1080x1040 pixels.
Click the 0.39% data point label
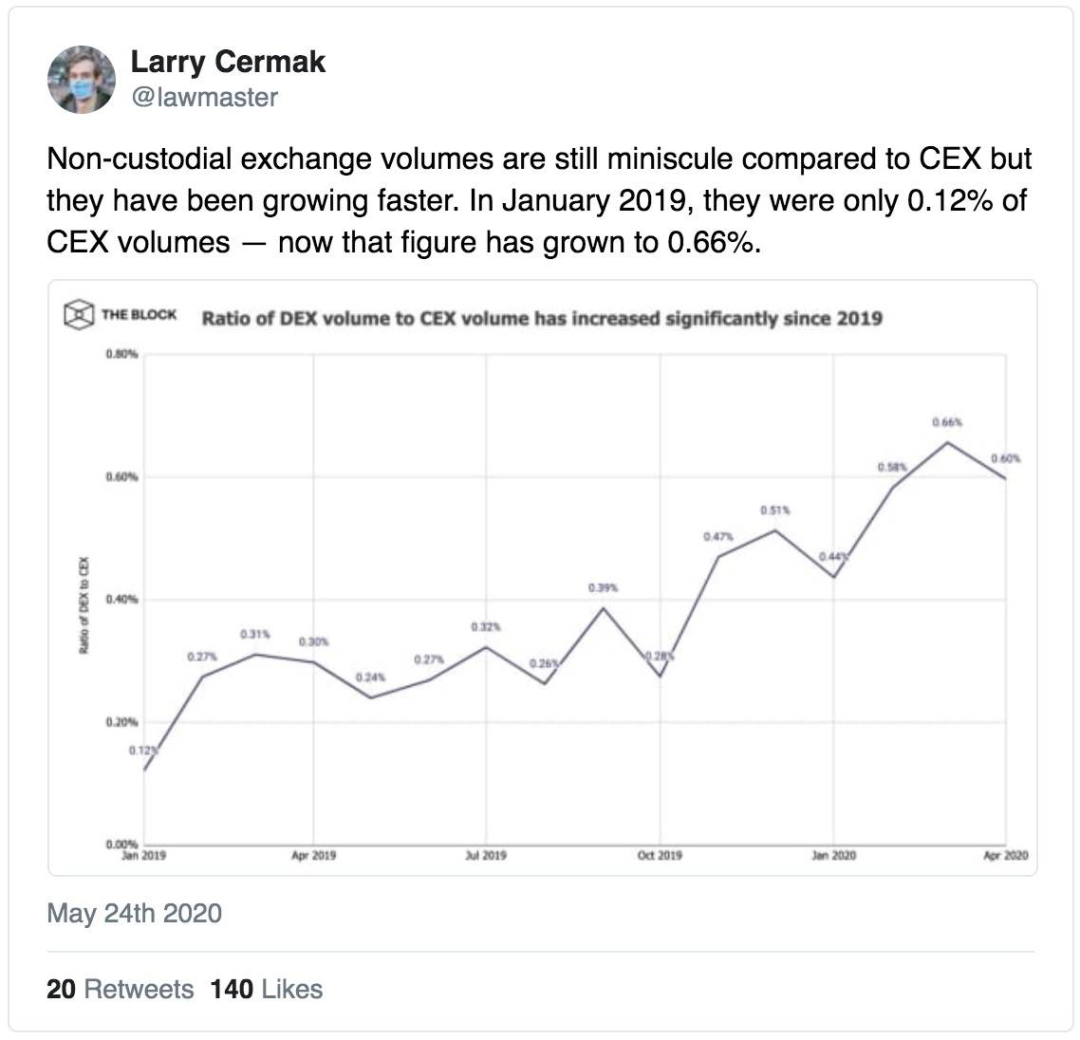click(603, 589)
